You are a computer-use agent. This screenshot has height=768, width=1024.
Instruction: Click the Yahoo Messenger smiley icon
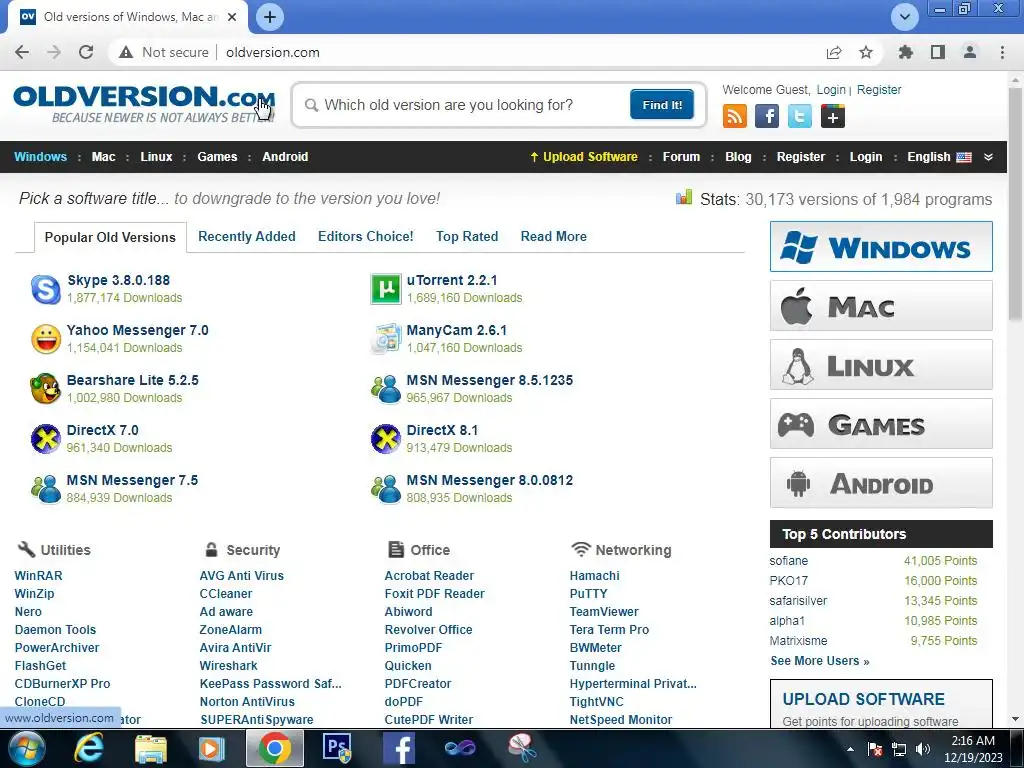(46, 339)
